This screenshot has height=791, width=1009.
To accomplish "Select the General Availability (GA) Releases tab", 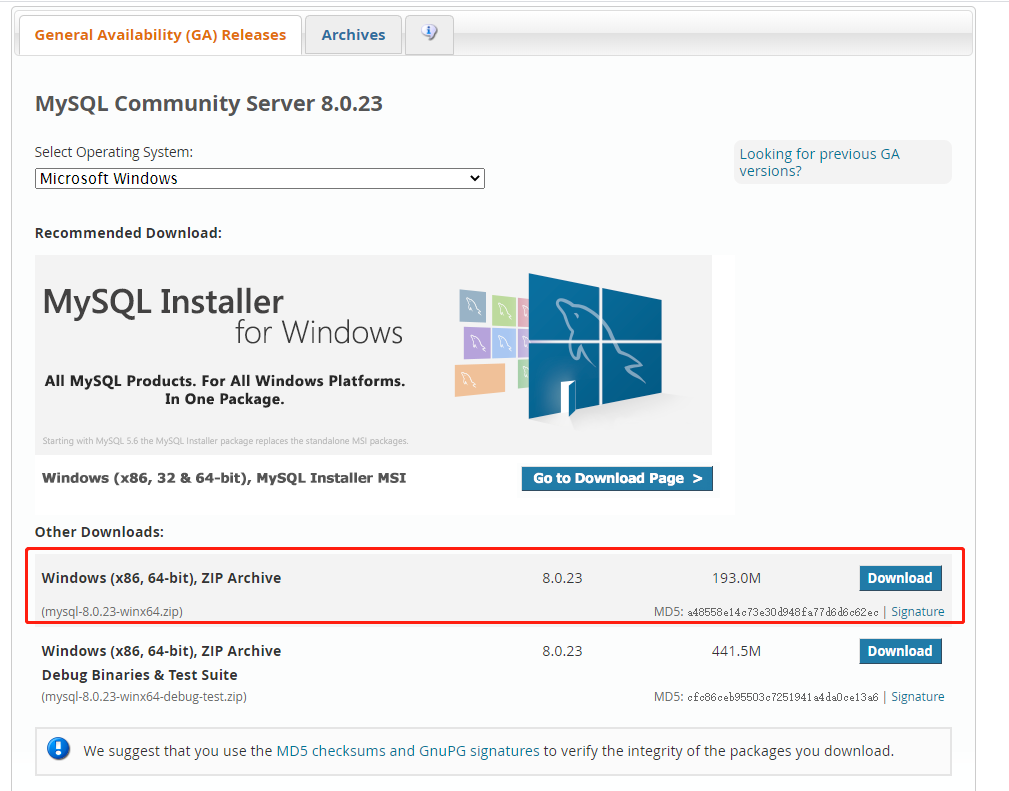I will [x=159, y=34].
